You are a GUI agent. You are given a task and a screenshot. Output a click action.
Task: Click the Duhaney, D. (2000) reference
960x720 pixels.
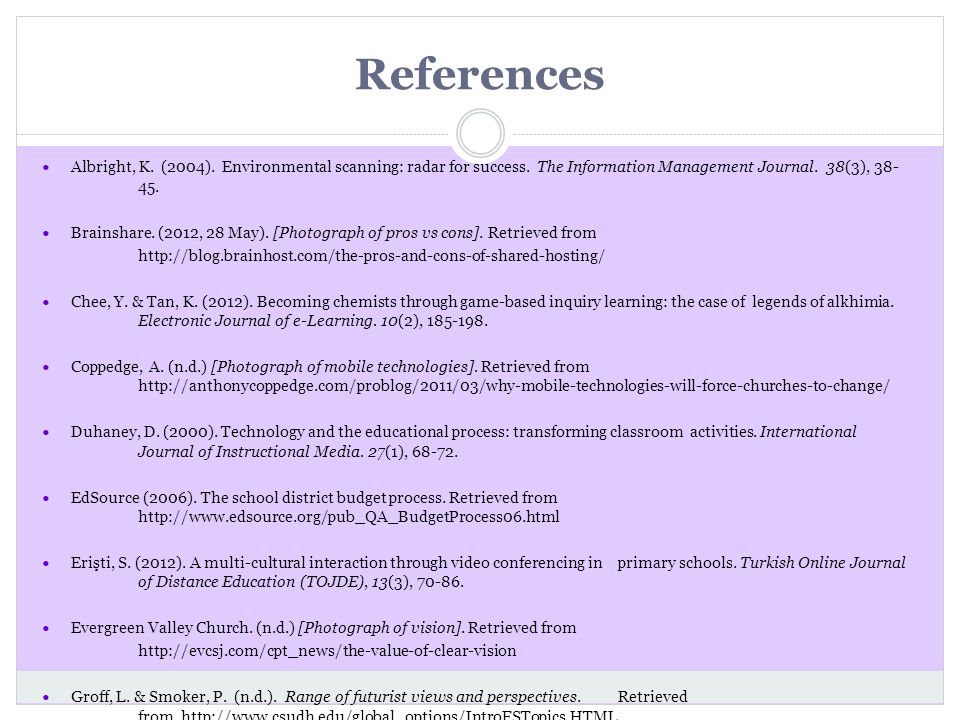[x=463, y=441]
